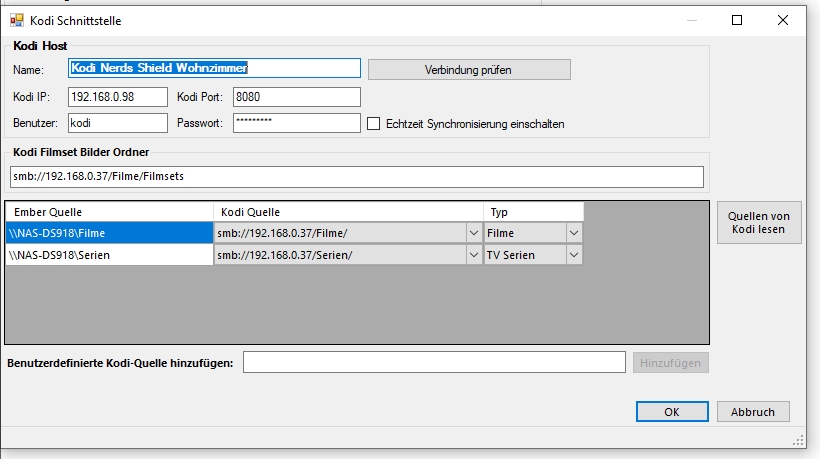Click the window resize grip corner
This screenshot has width=820, height=459.
pos(799,440)
